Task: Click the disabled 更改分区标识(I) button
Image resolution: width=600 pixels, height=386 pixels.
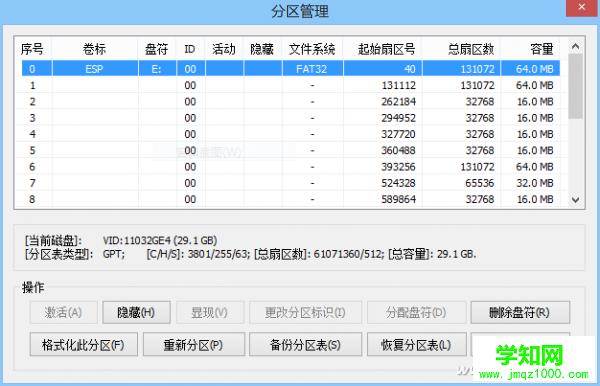Action: point(305,313)
